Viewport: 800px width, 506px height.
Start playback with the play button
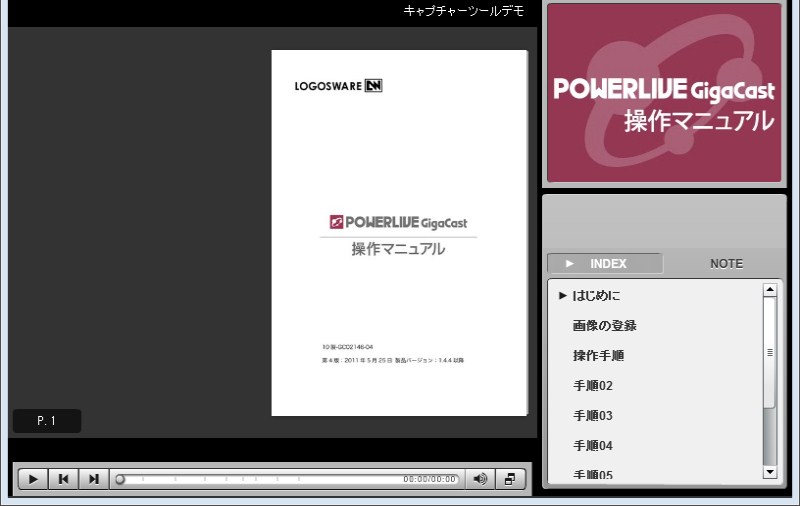33,479
